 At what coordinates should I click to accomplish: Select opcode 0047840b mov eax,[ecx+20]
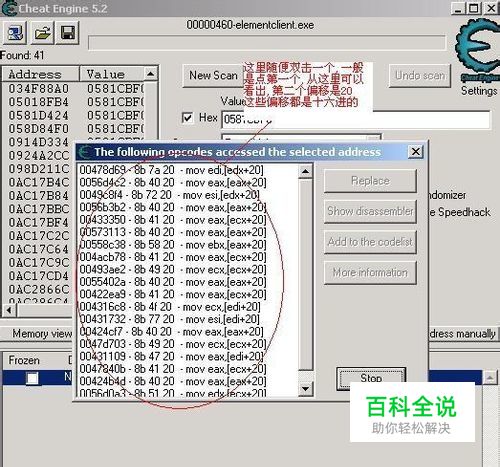(x=173, y=369)
